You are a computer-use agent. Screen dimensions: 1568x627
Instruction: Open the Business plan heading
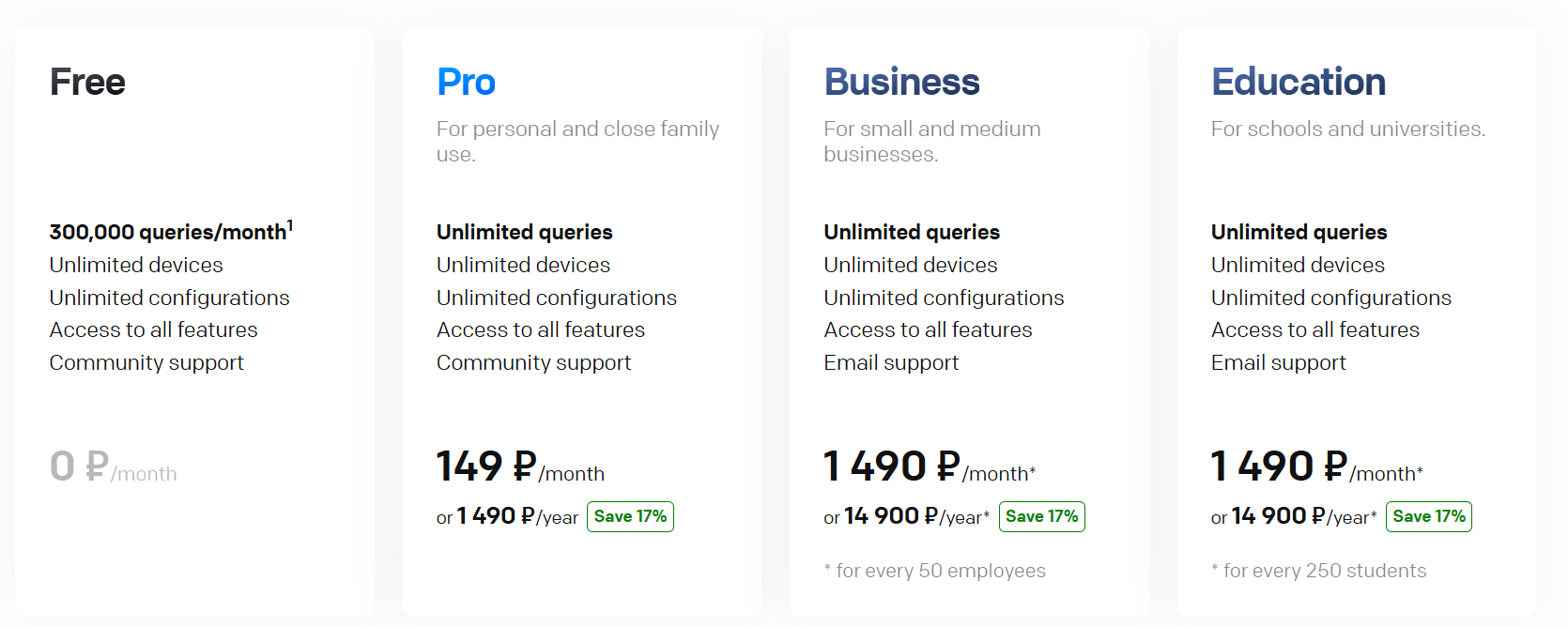click(901, 83)
